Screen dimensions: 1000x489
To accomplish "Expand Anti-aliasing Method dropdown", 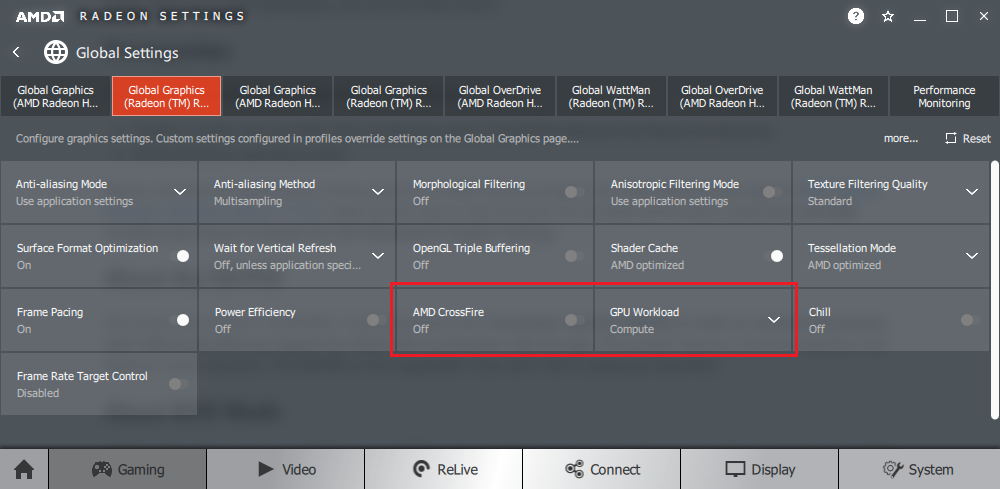I will (x=378, y=192).
